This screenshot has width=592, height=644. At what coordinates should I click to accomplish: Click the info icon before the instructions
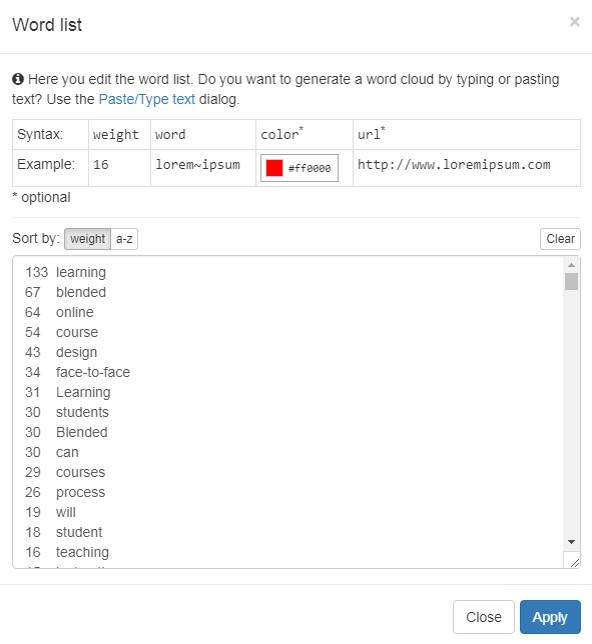tap(18, 79)
